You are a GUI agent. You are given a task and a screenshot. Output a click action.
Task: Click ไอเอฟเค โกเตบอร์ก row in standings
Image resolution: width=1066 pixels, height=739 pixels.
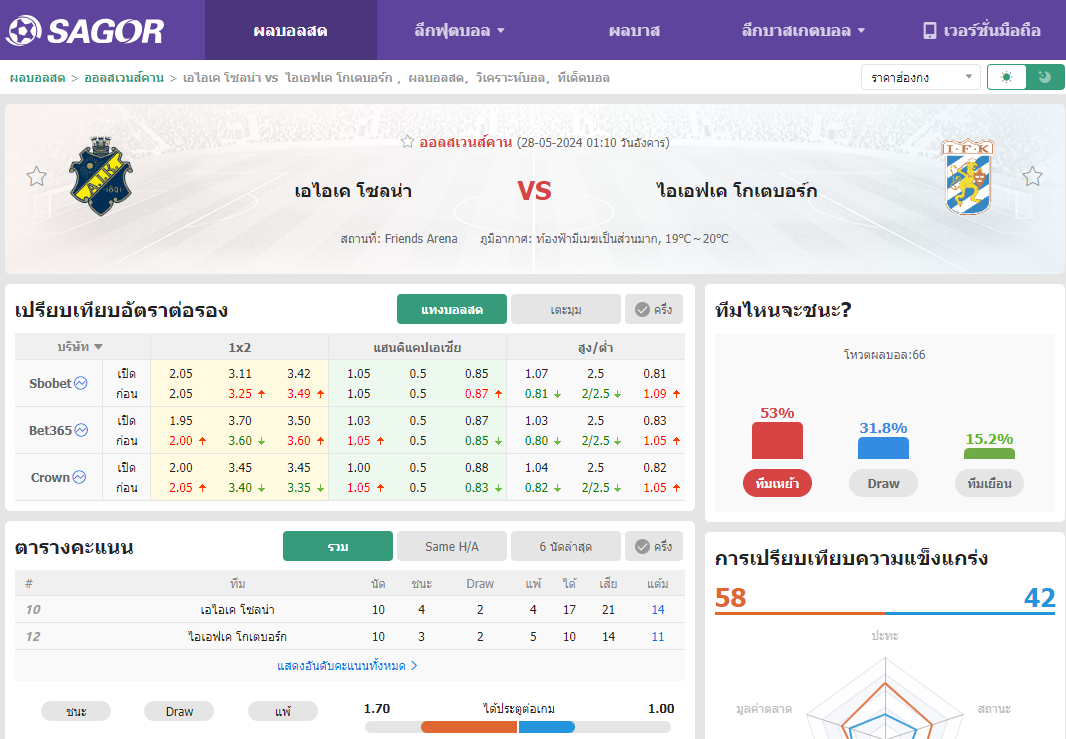tap(349, 636)
